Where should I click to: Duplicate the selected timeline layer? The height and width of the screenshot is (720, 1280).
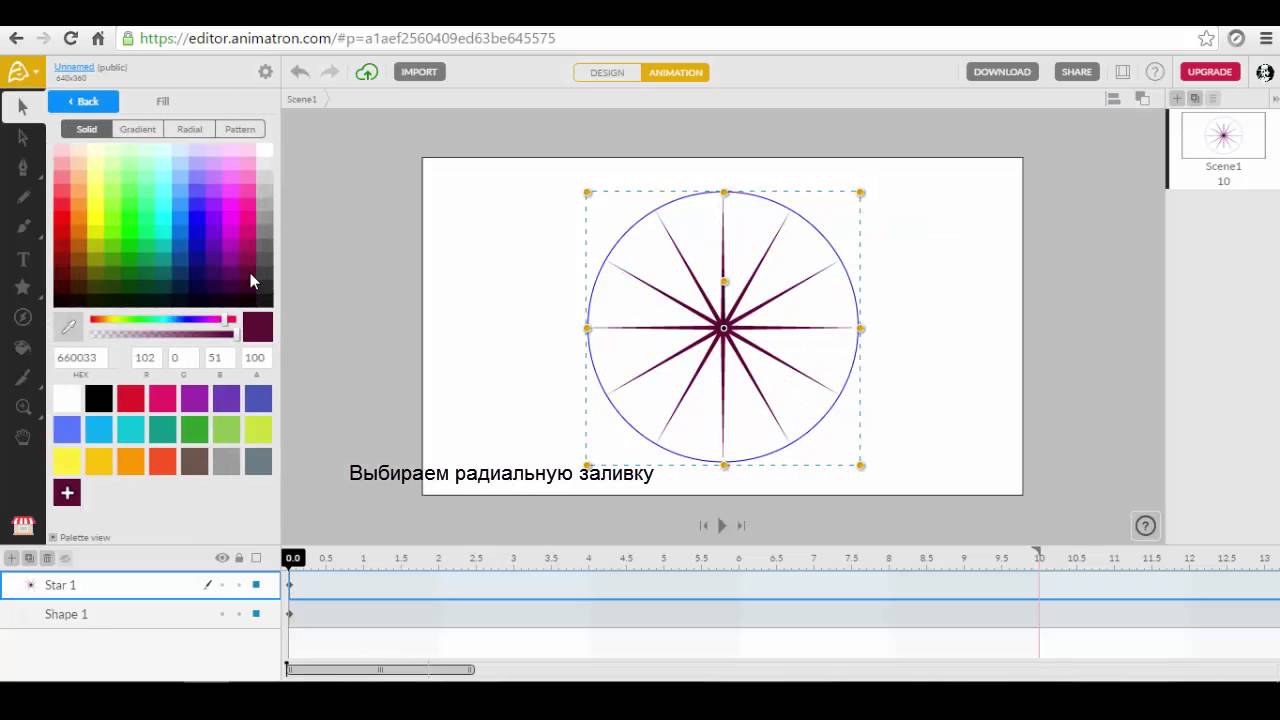coord(29,558)
